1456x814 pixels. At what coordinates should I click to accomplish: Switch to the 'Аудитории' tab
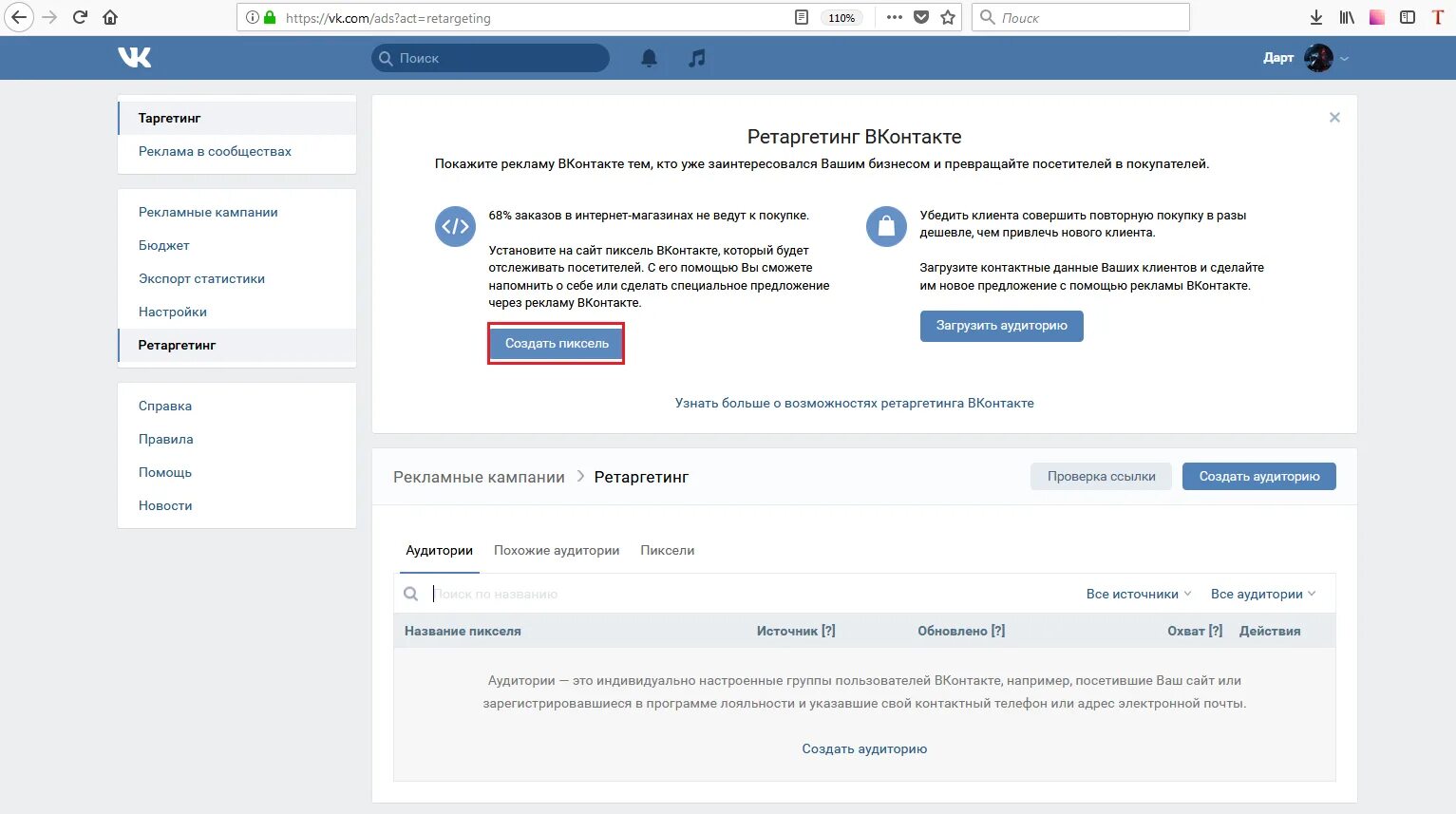pos(439,551)
